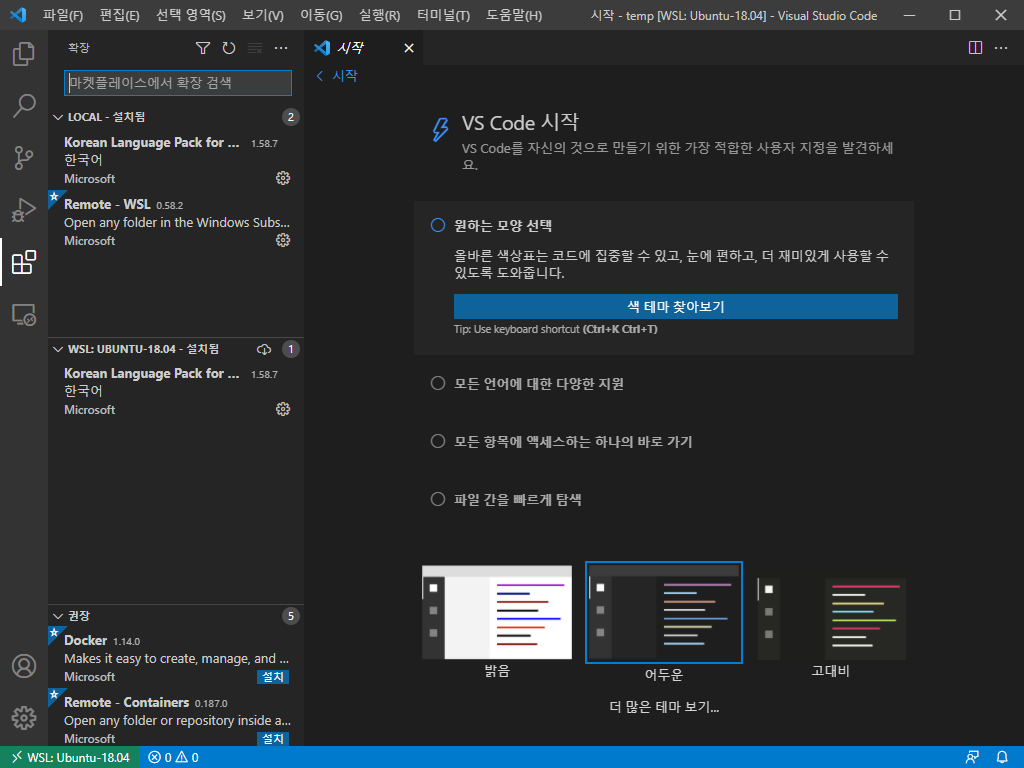This screenshot has width=1024, height=768.
Task: Click the WSL: Ubuntu-18.04 remote indicator
Action: (x=69, y=758)
